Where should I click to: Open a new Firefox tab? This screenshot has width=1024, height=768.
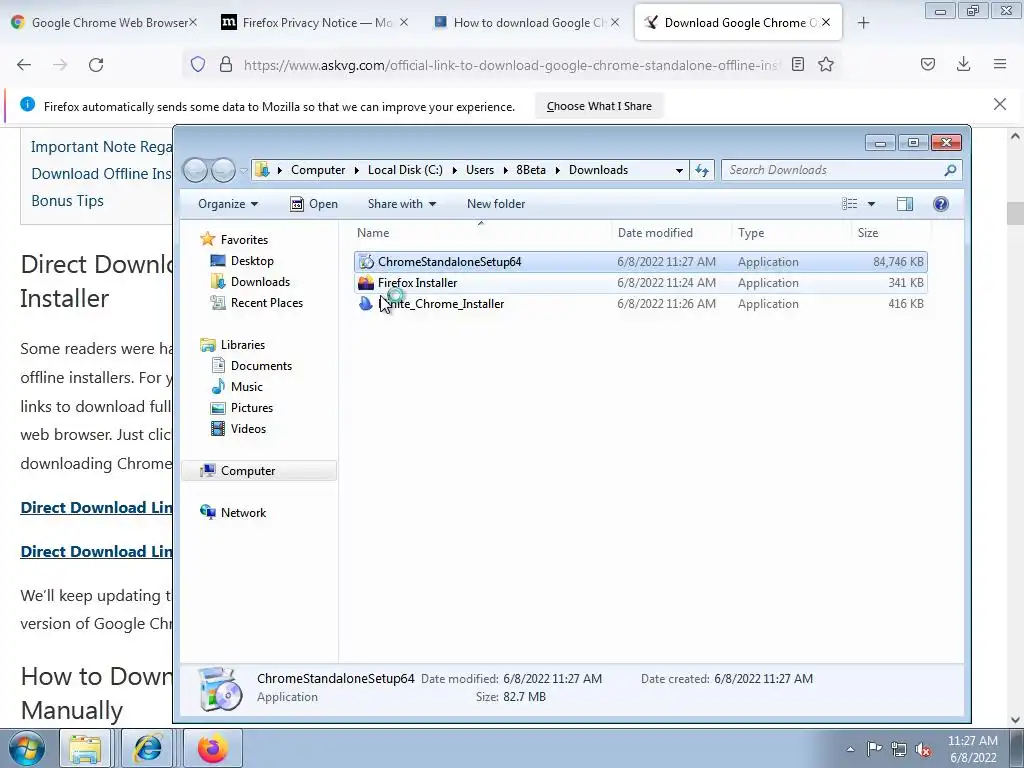(863, 23)
